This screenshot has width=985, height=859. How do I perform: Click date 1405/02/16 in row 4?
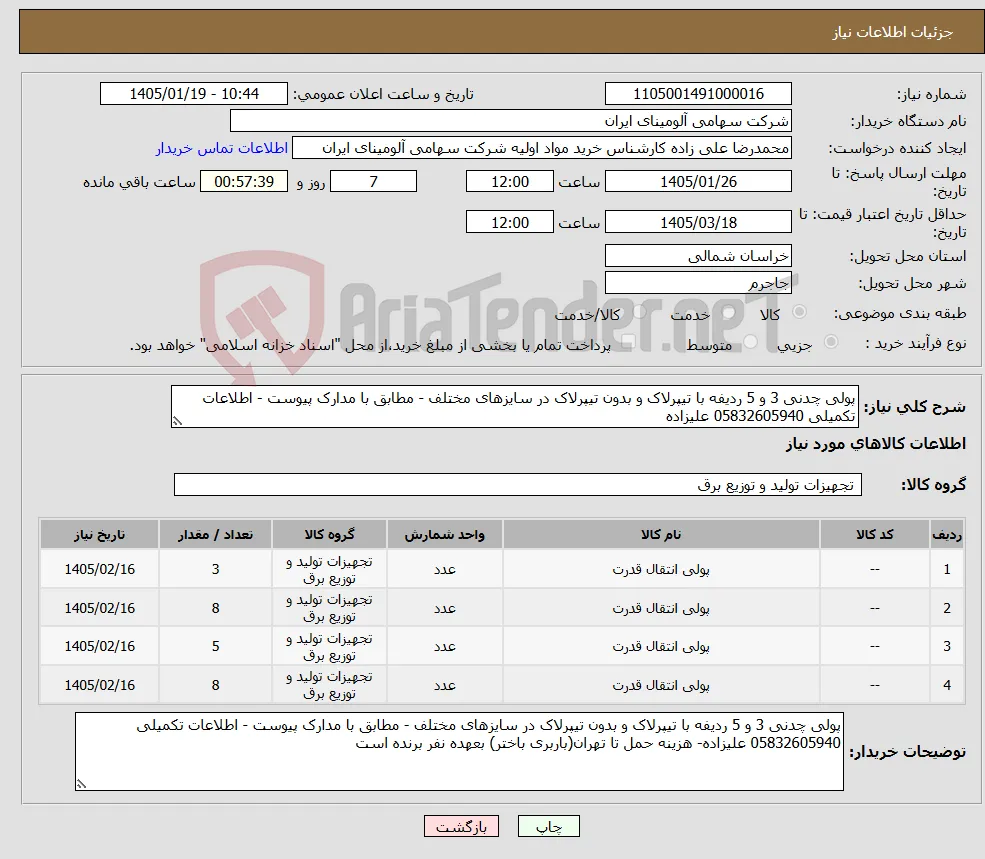[99, 685]
